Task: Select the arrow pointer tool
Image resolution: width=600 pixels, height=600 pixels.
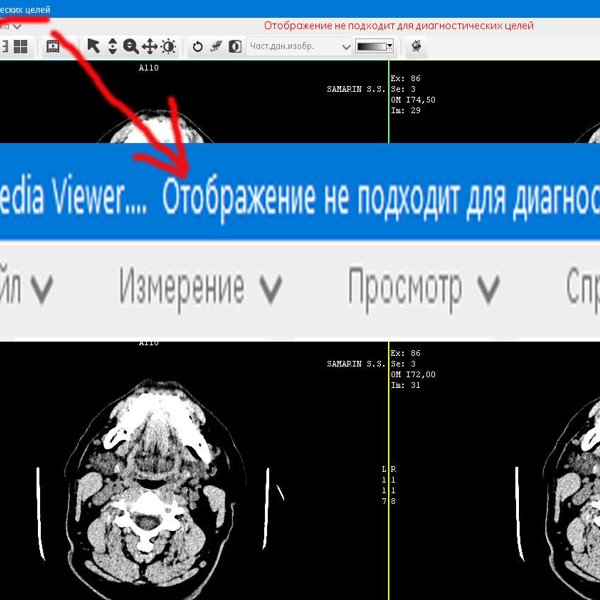Action: pos(93,46)
